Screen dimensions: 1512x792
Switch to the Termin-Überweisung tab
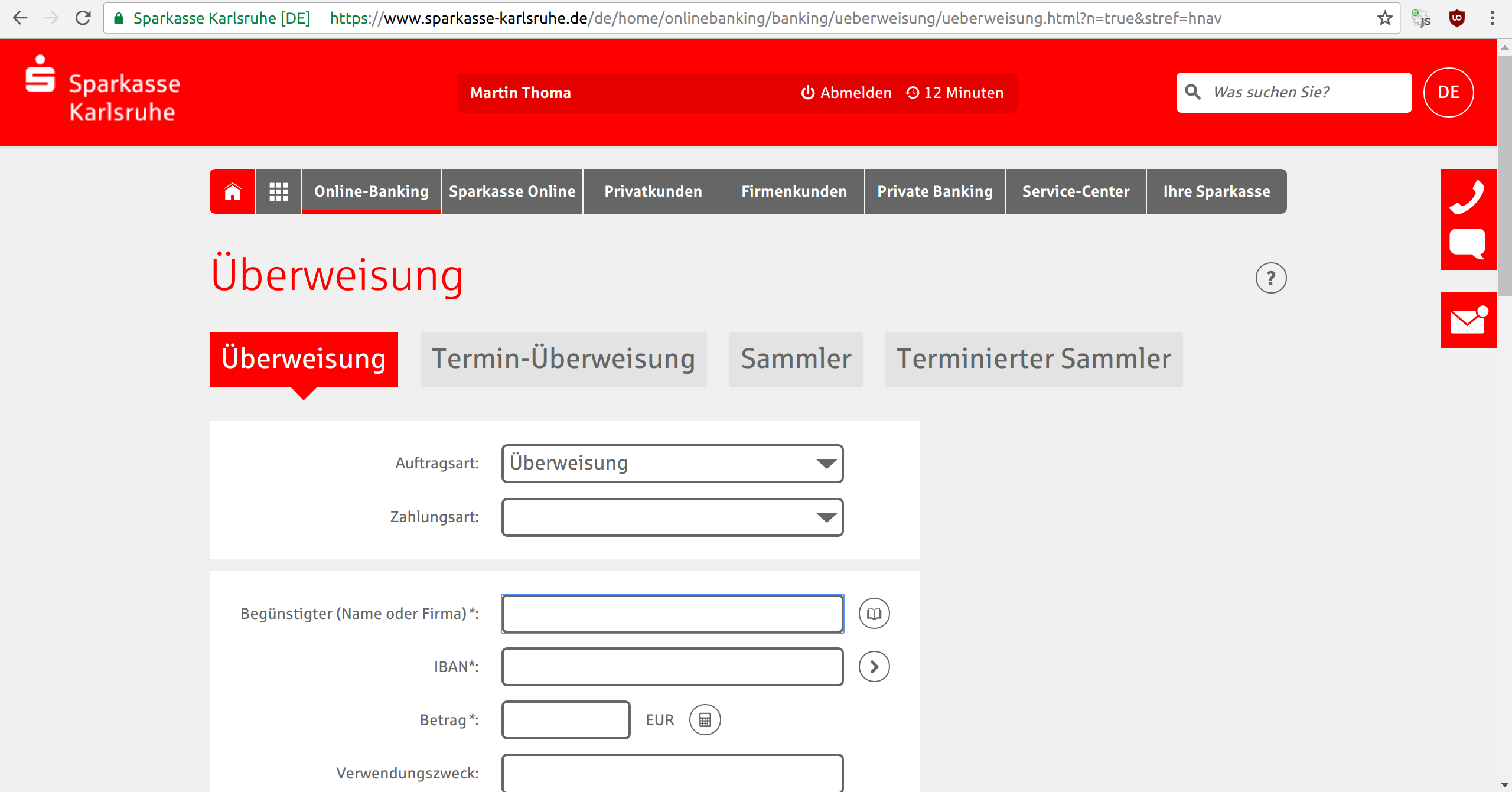562,358
